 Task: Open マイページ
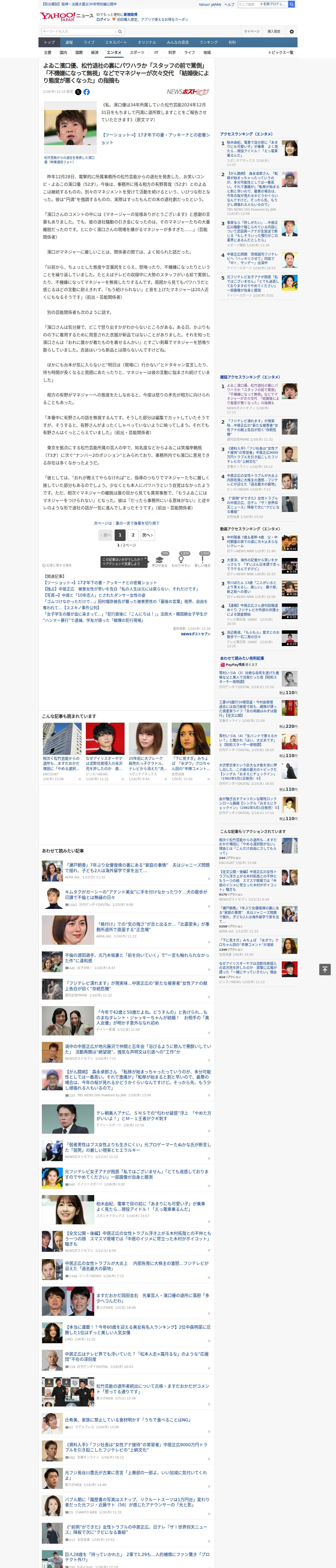tap(252, 32)
